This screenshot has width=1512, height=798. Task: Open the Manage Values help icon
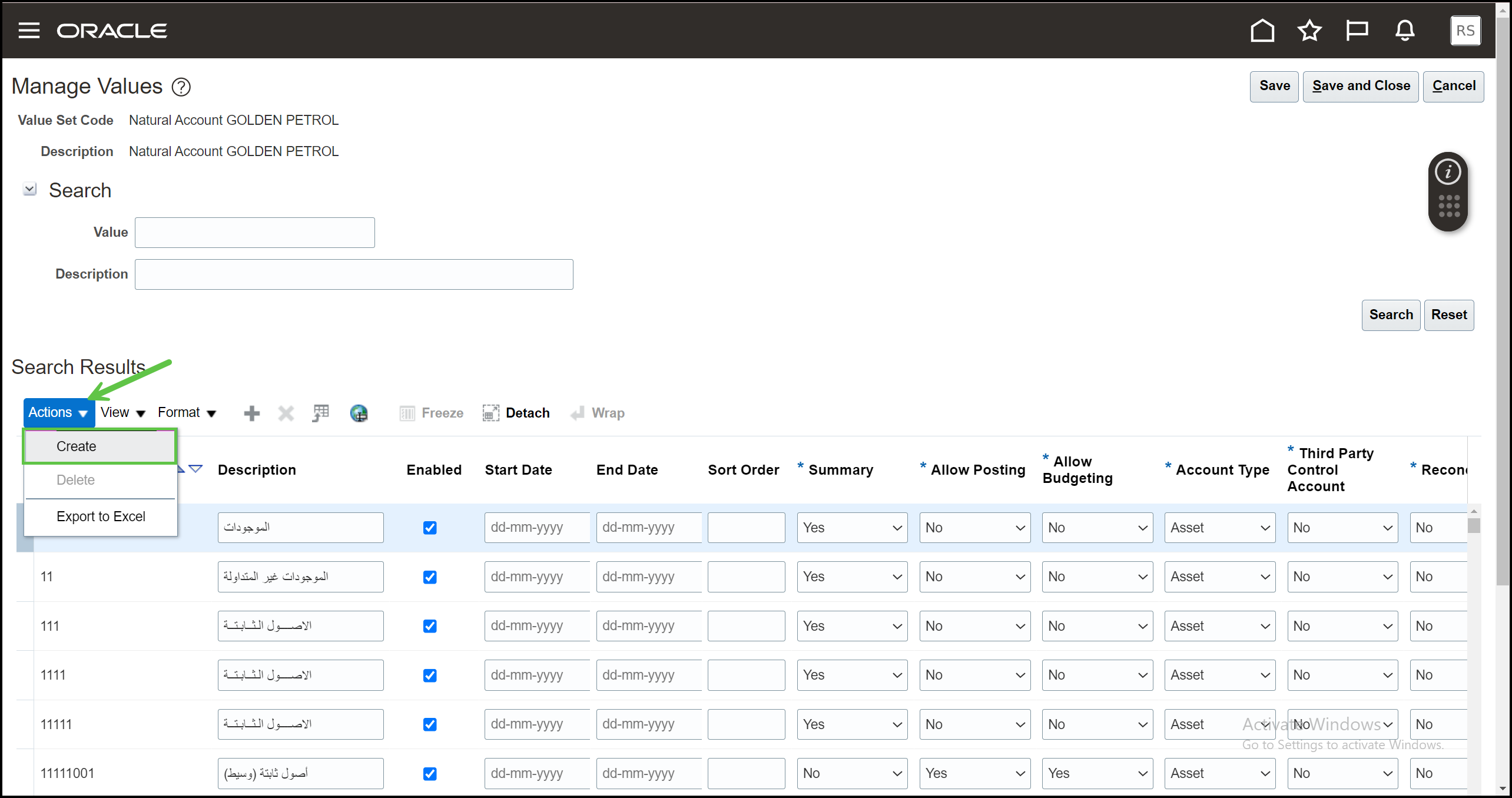point(181,87)
